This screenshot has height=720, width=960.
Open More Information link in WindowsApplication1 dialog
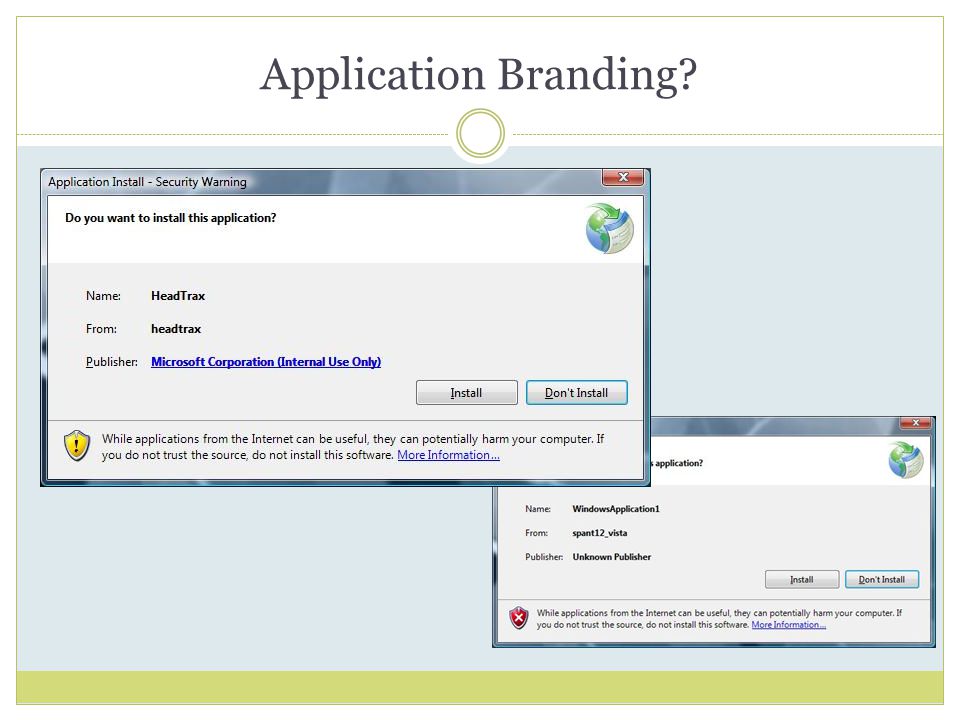(x=789, y=624)
